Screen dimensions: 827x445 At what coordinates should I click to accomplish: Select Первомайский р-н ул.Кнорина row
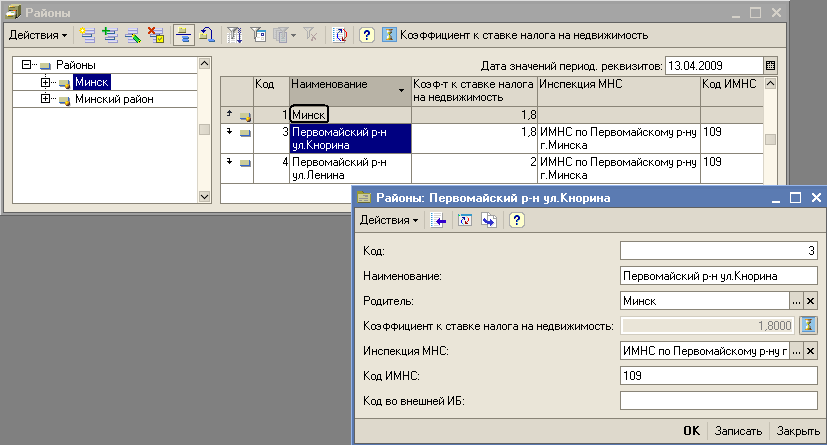[x=492, y=139]
